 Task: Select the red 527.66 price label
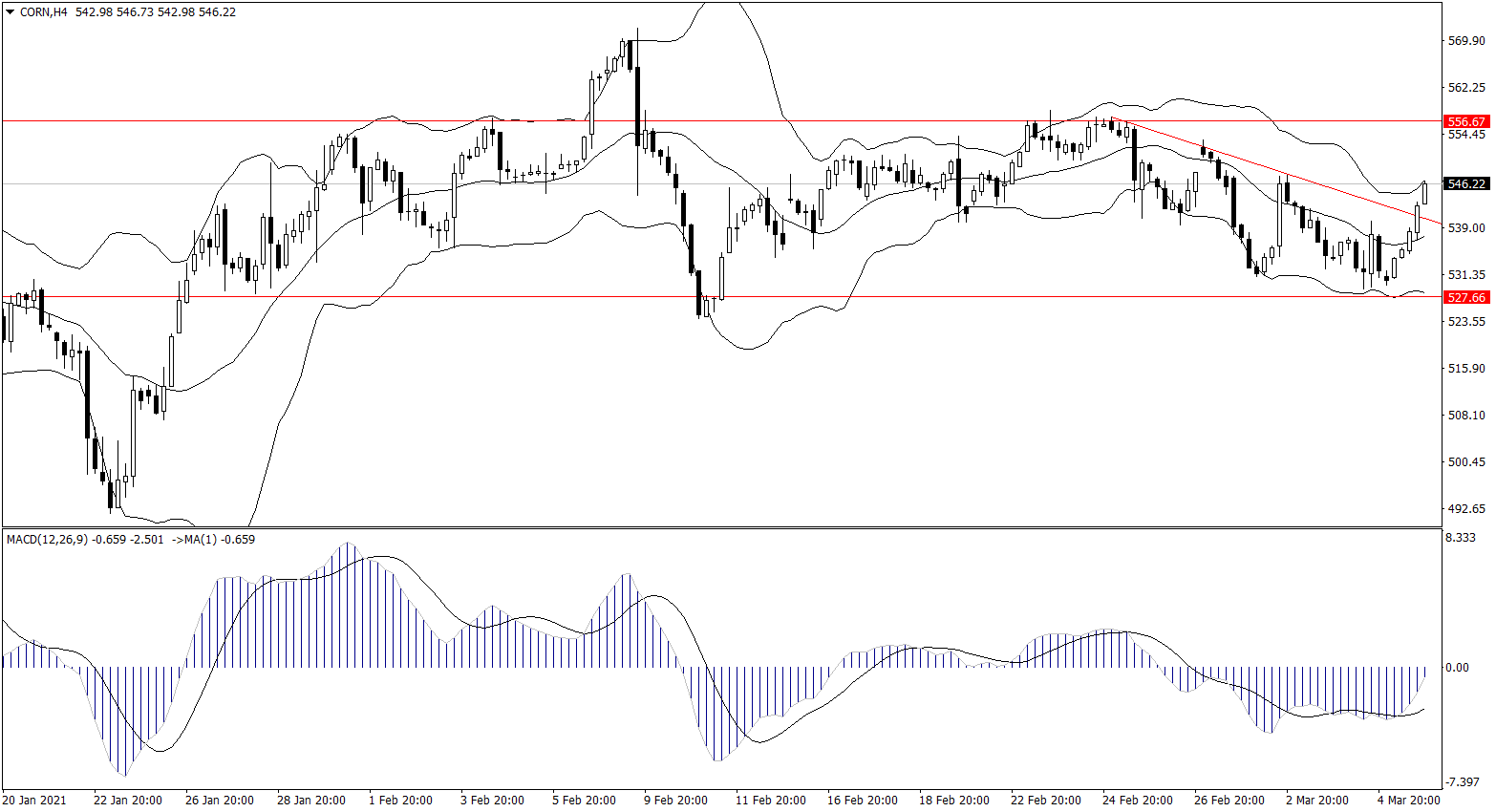(x=1465, y=298)
